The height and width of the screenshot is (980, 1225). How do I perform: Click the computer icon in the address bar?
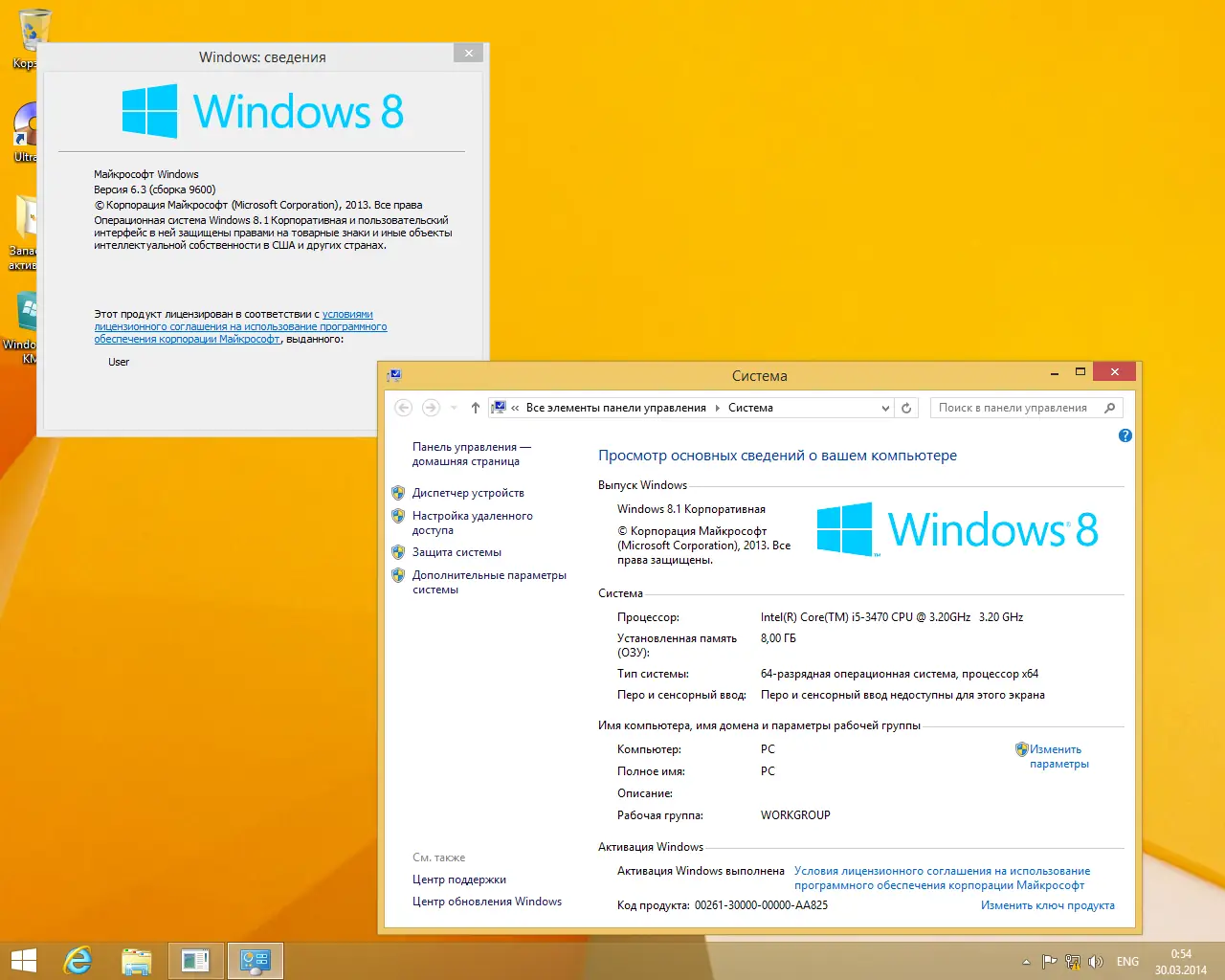click(498, 408)
